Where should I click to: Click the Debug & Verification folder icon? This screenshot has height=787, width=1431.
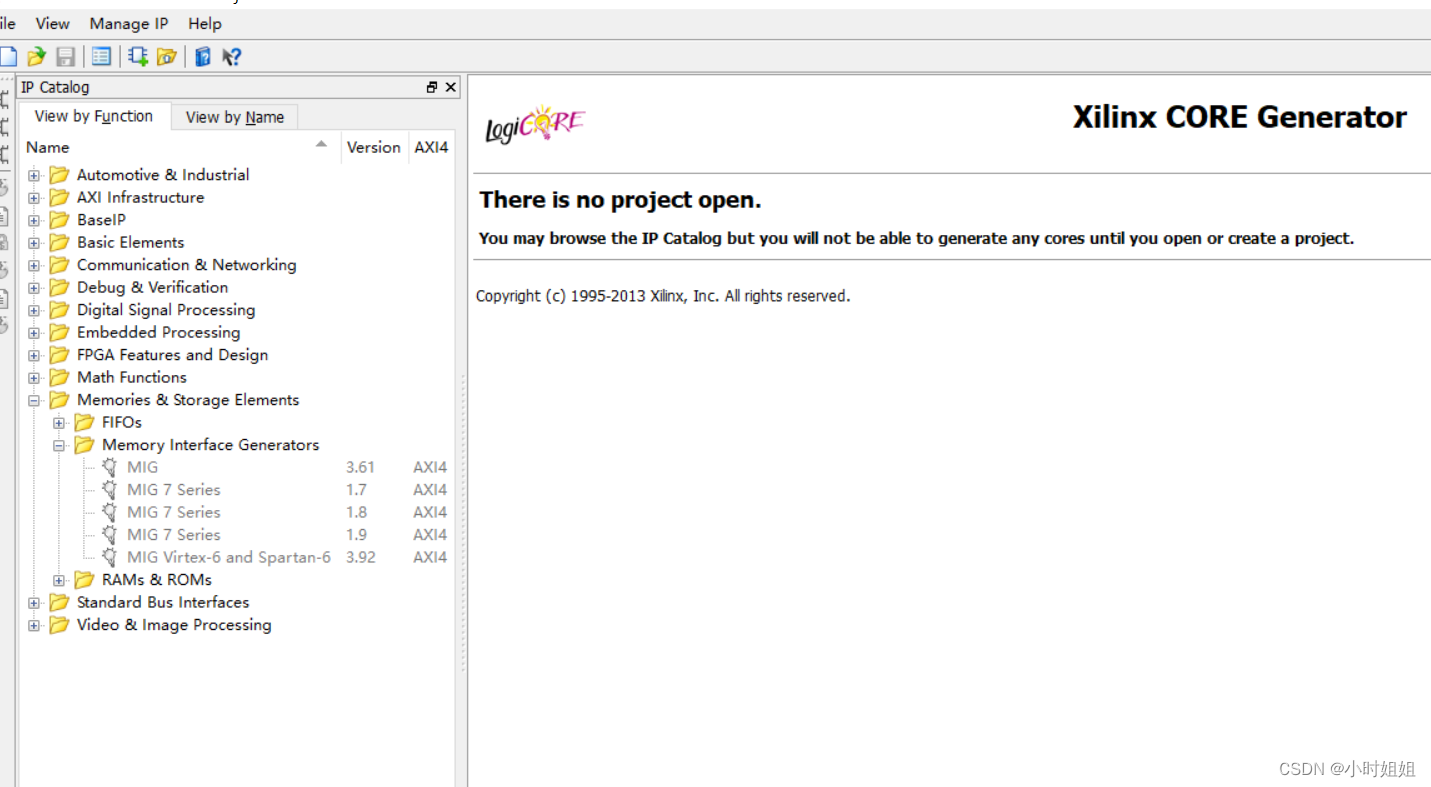(x=60, y=288)
